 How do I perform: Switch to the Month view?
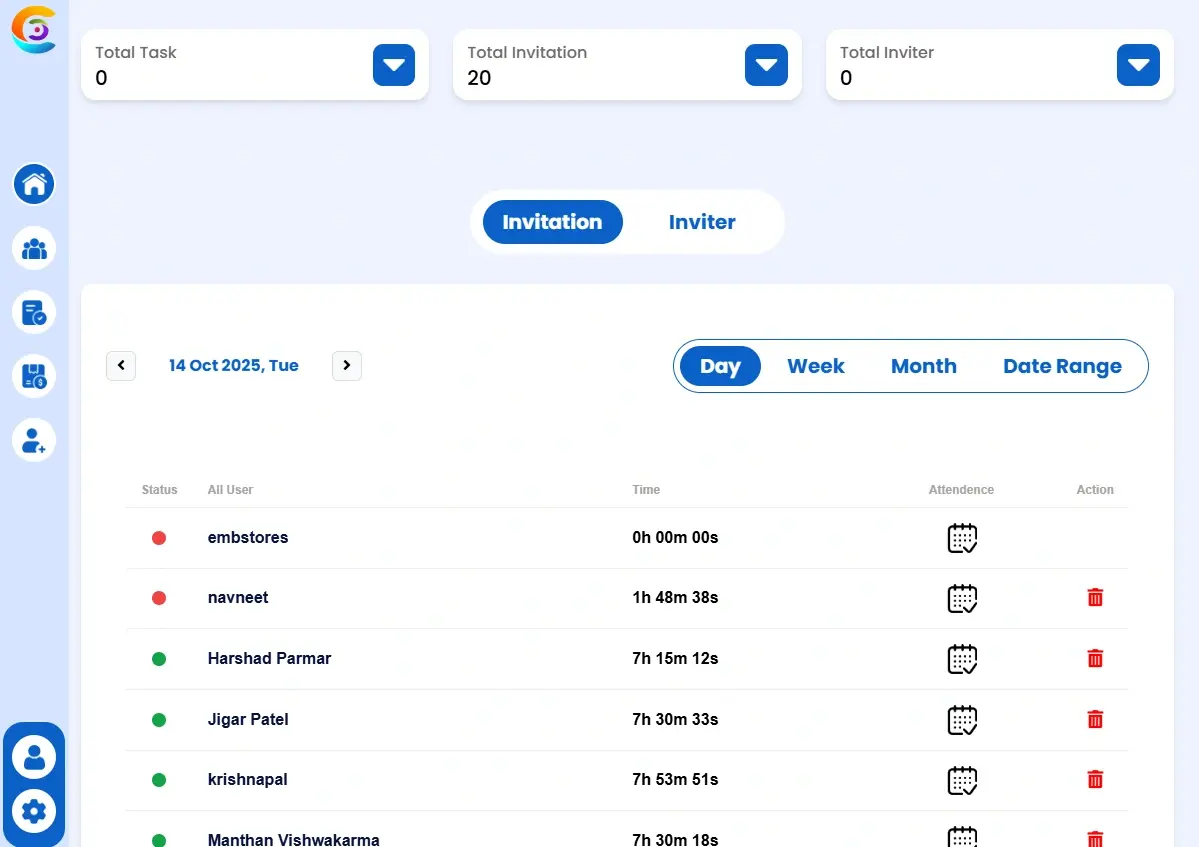coord(923,366)
